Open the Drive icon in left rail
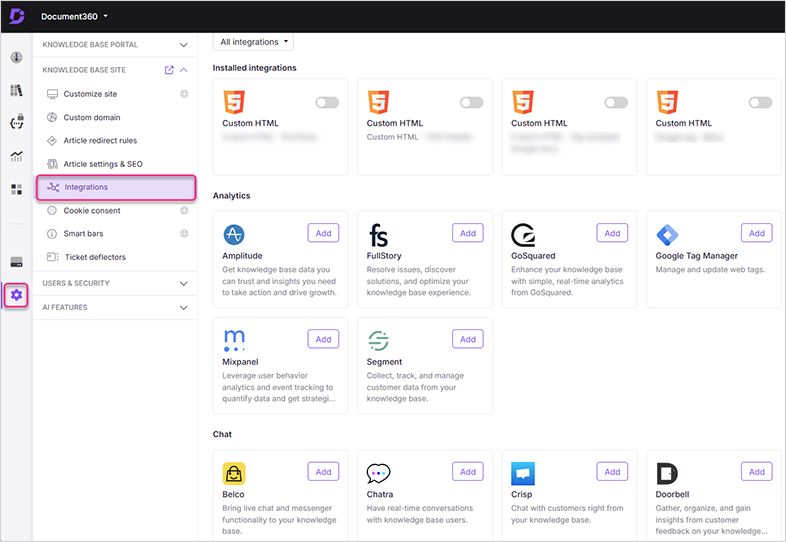The image size is (786, 542). [x=16, y=262]
